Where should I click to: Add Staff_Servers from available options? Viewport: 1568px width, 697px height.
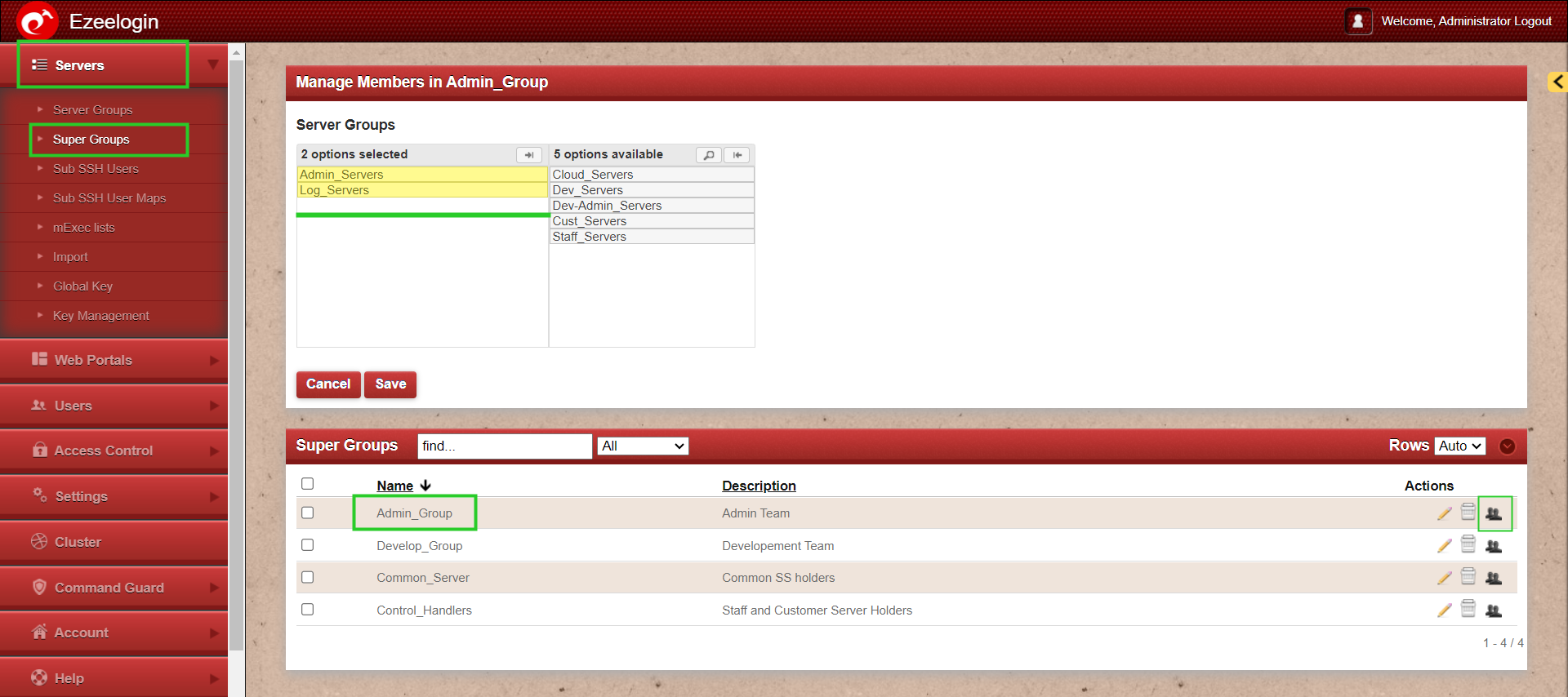652,237
